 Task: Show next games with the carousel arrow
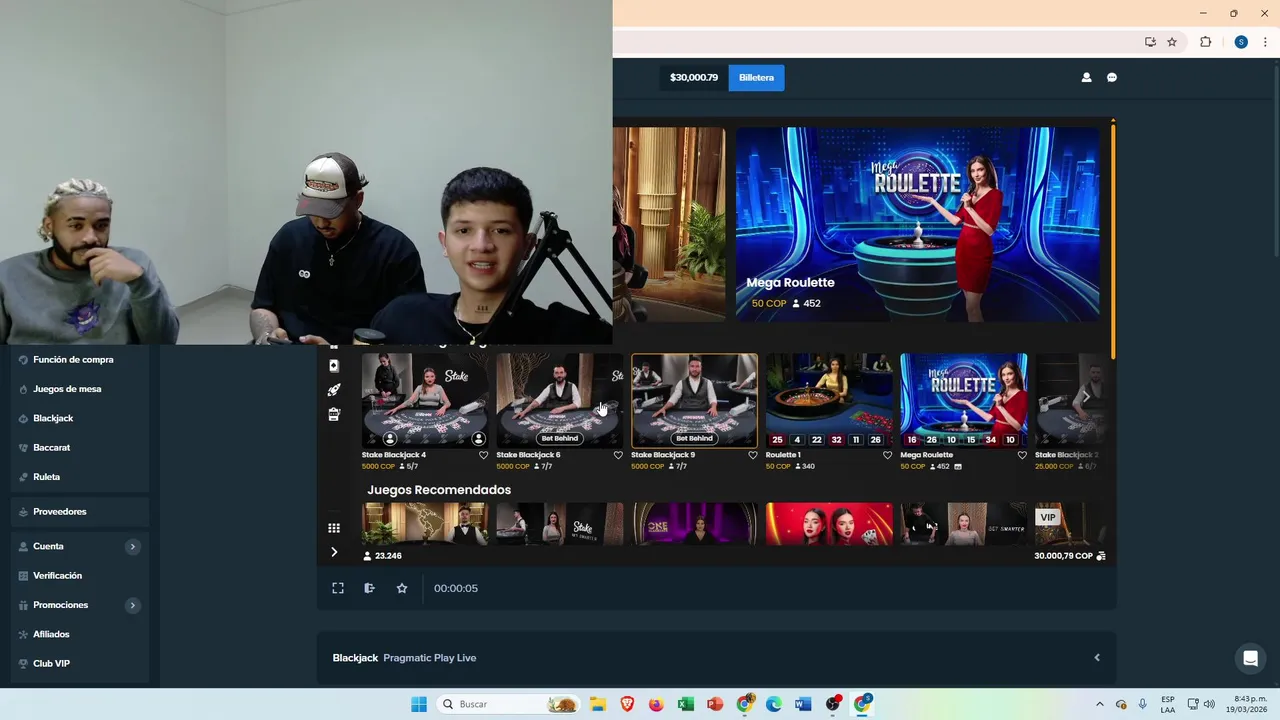point(1086,397)
